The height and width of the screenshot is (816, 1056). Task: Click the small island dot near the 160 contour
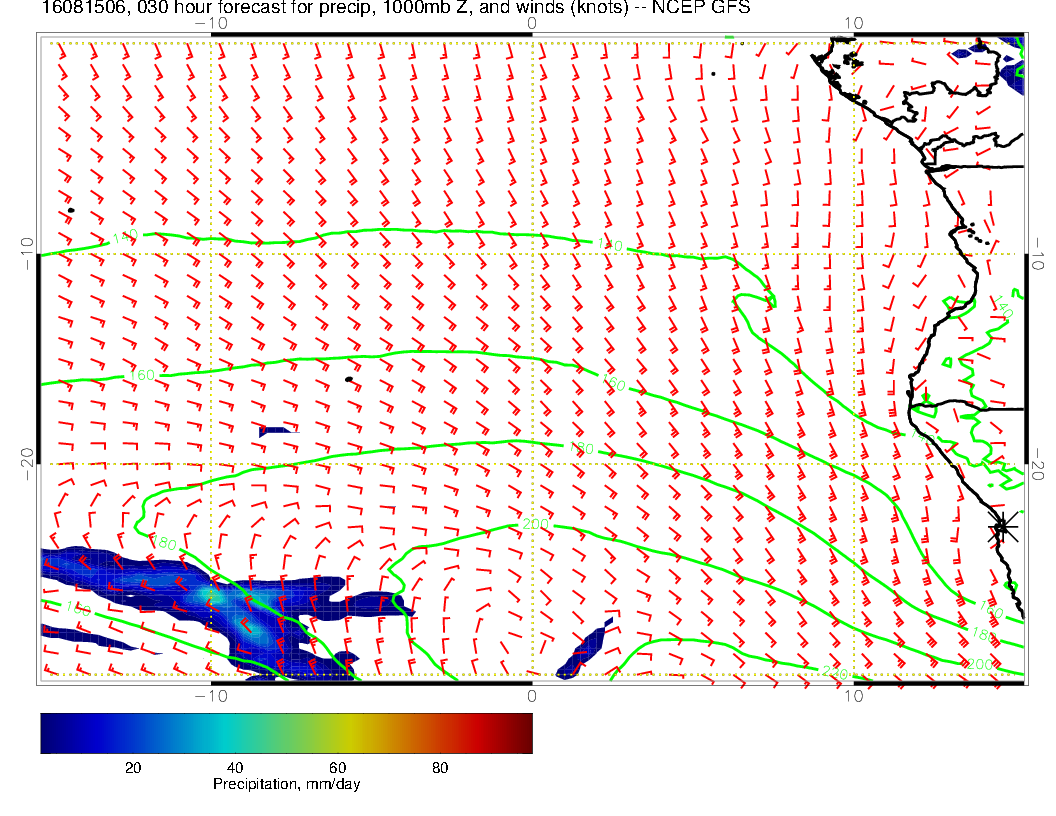click(349, 379)
